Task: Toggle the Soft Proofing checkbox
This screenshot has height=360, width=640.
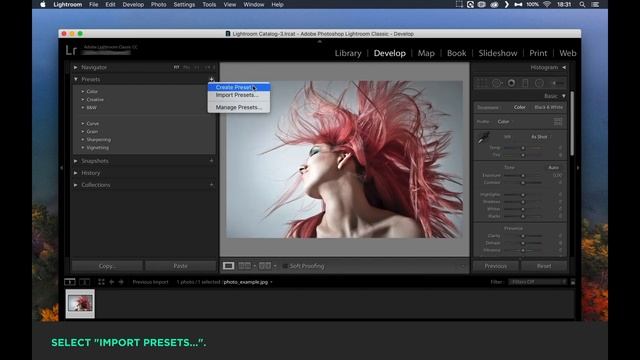Action: pyautogui.click(x=285, y=266)
